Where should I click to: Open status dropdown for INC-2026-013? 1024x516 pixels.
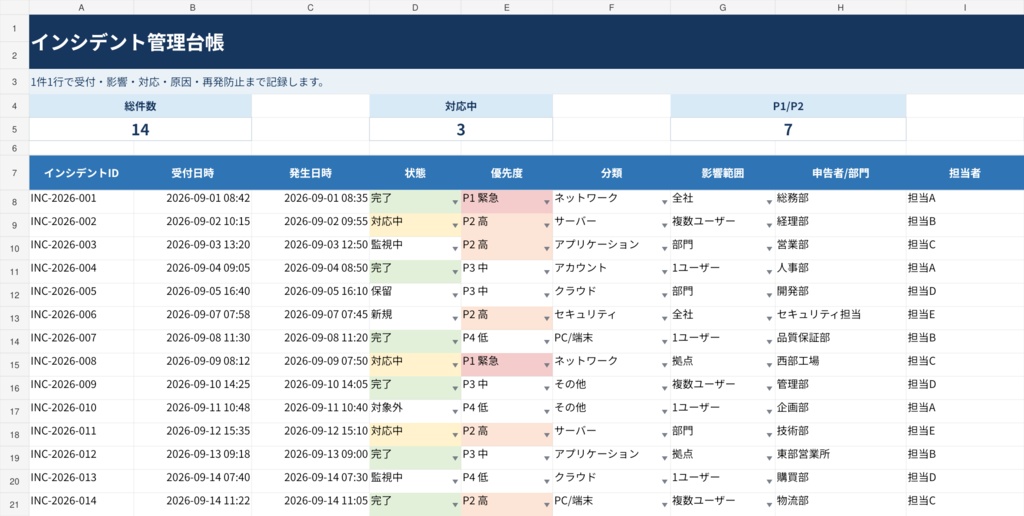pyautogui.click(x=455, y=481)
